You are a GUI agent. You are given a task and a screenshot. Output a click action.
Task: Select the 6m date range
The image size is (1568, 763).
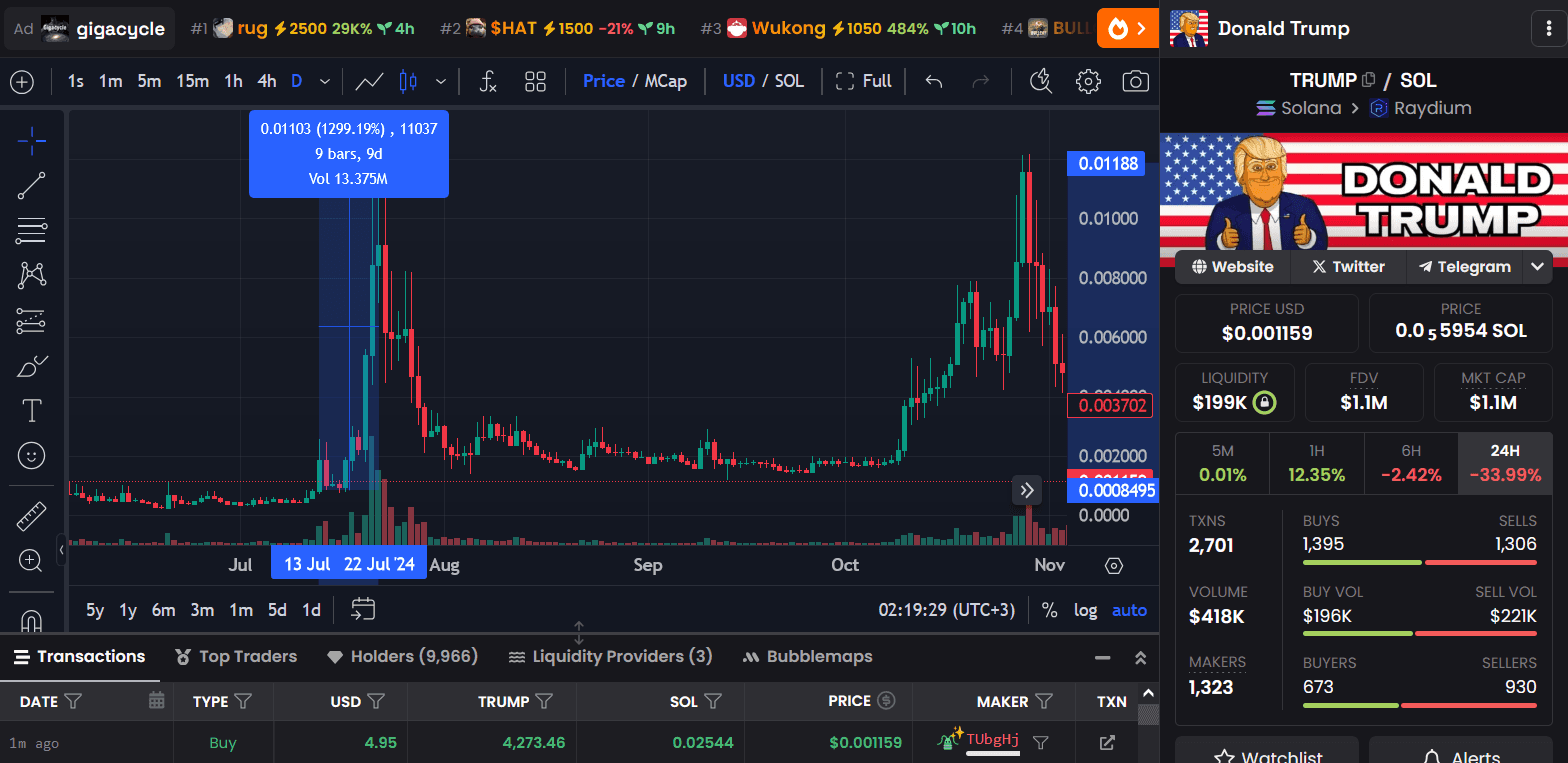(163, 610)
